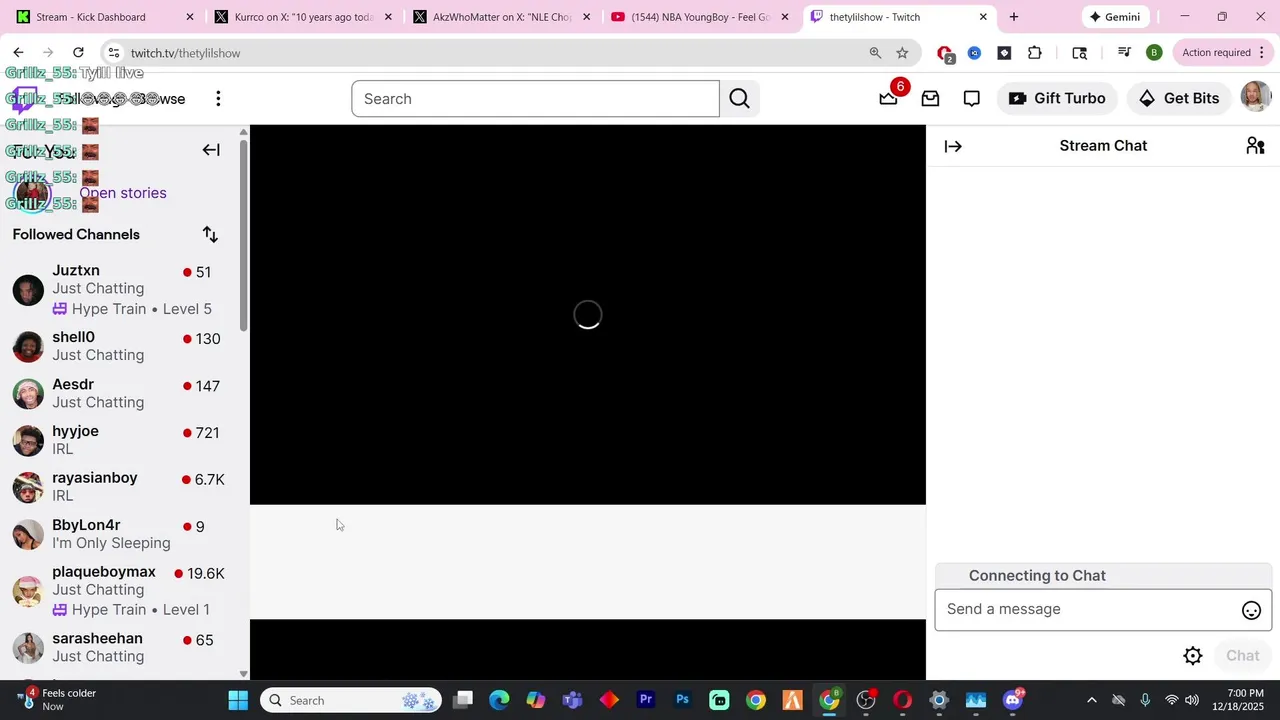Viewport: 1280px width, 720px height.
Task: Open shell0 channel in followed list
Action: [x=120, y=346]
